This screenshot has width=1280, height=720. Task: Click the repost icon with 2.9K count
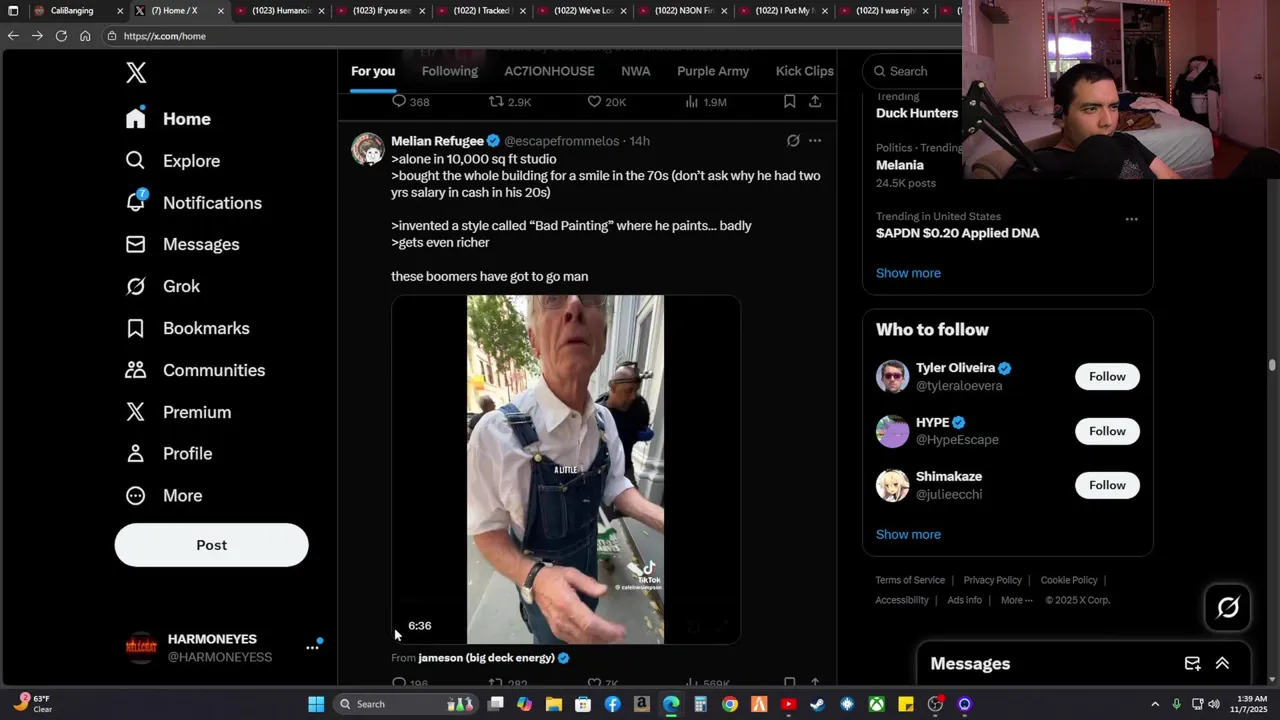[x=496, y=101]
